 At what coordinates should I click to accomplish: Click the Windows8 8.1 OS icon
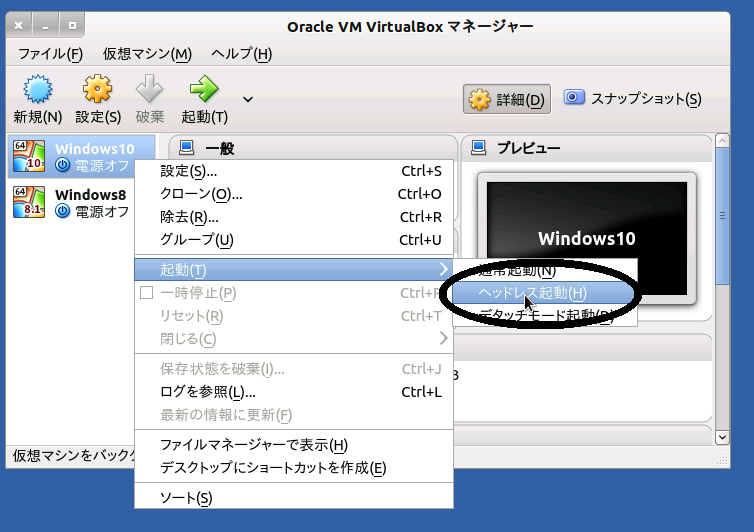(x=29, y=202)
